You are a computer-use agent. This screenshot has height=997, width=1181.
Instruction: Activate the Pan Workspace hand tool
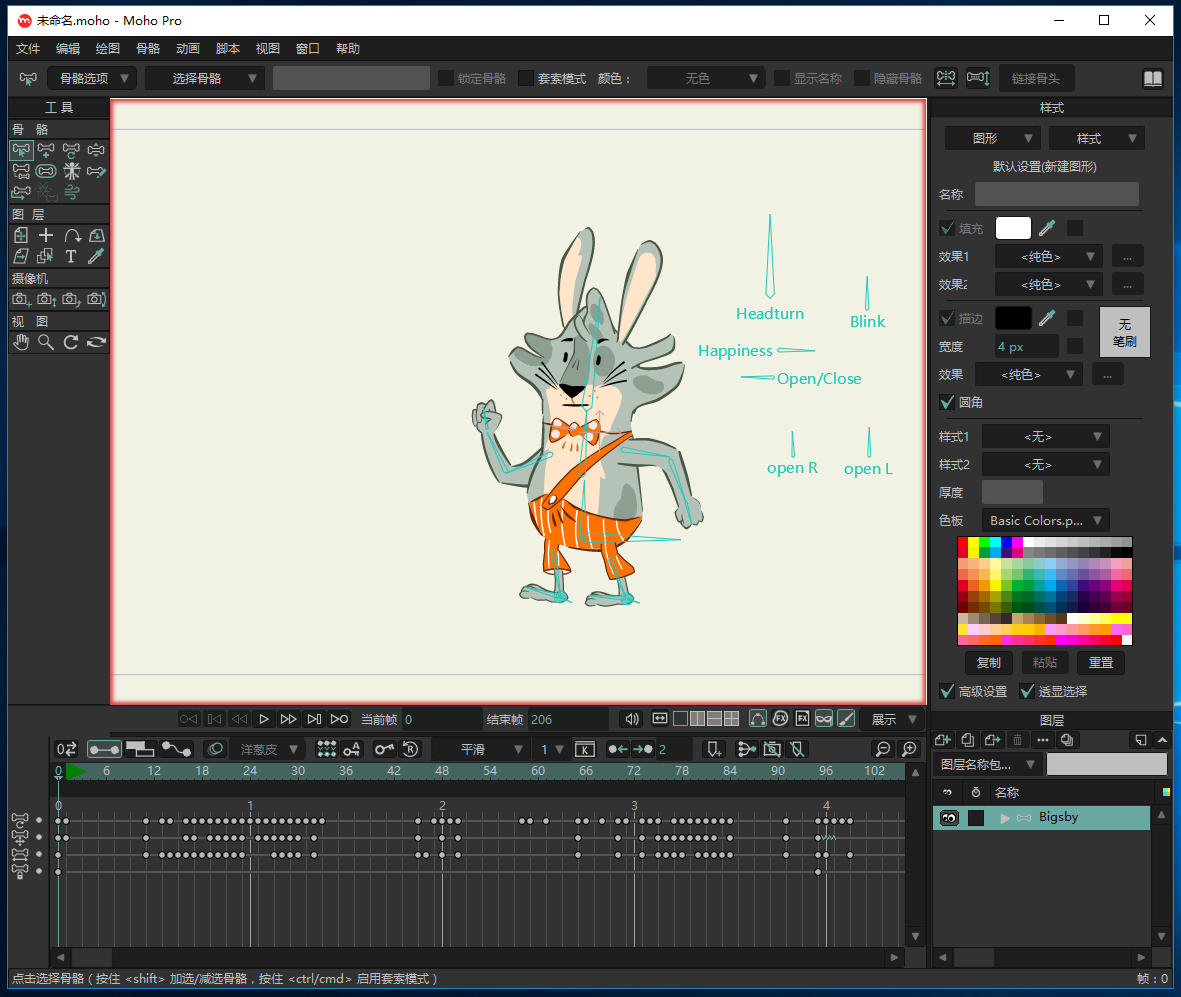click(21, 342)
